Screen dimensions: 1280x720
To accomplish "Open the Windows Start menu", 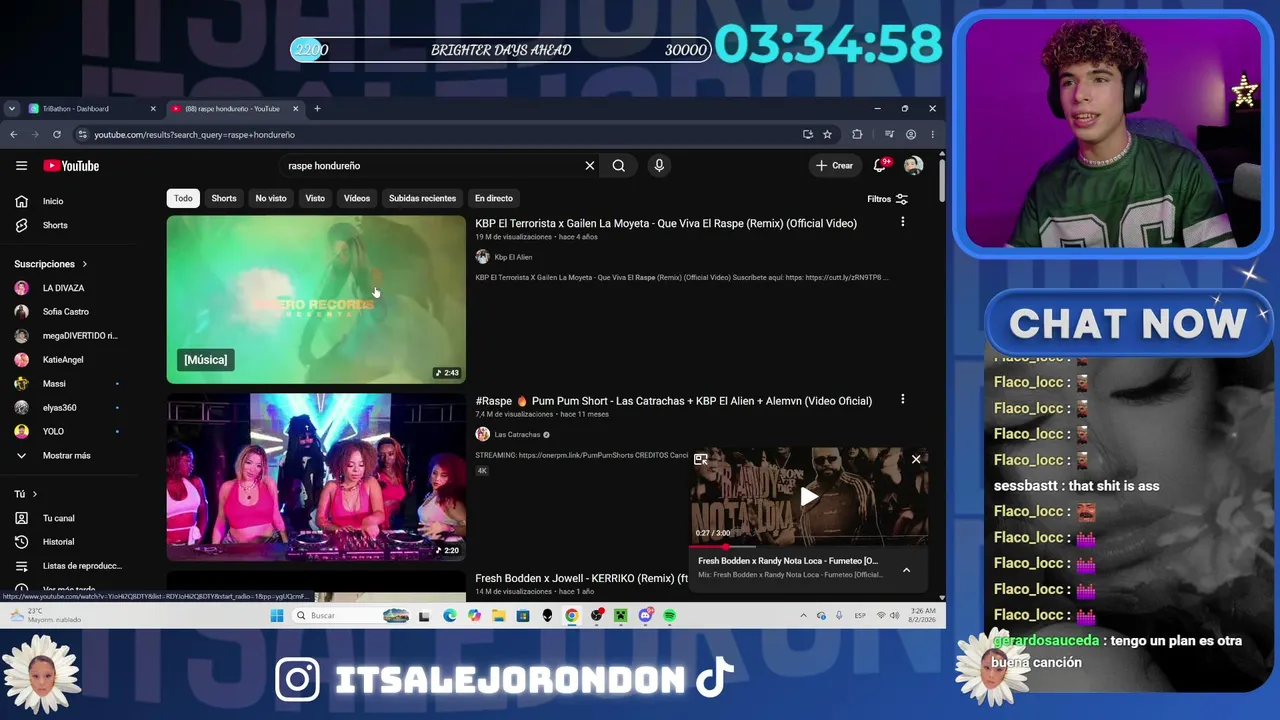I will tap(277, 616).
